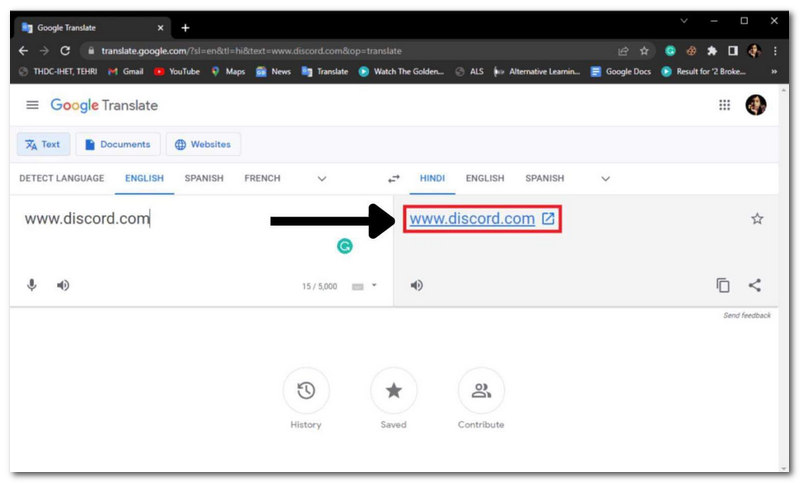Reload the current page
800x483 pixels.
coord(65,50)
